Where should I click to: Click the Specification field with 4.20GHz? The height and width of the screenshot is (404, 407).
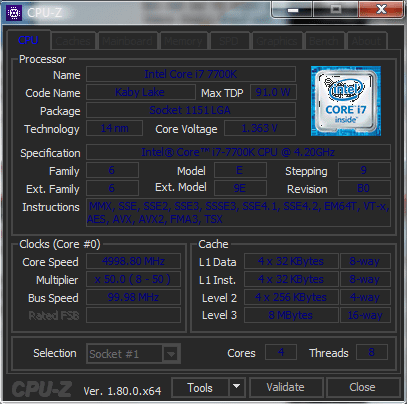238,152
